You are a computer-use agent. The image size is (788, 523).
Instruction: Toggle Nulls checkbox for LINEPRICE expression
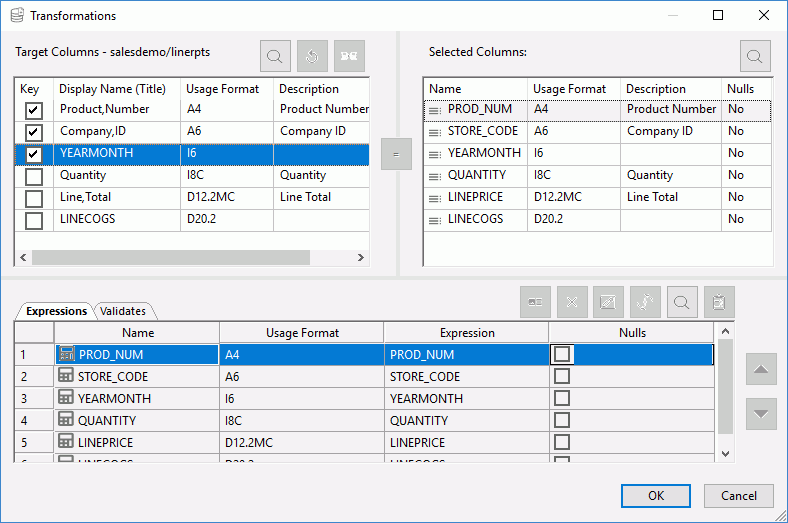click(x=562, y=442)
